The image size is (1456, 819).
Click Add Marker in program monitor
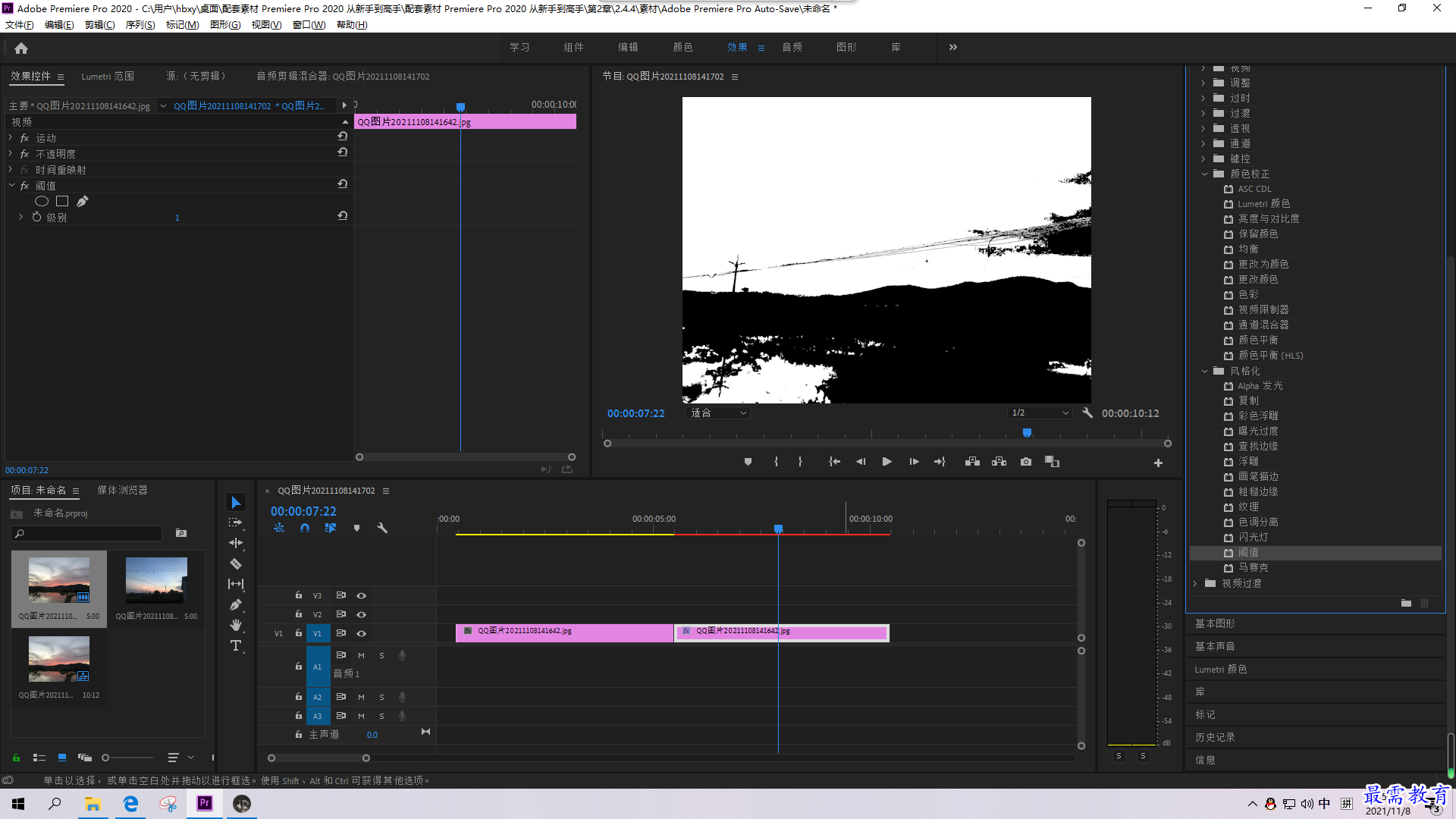coord(748,462)
